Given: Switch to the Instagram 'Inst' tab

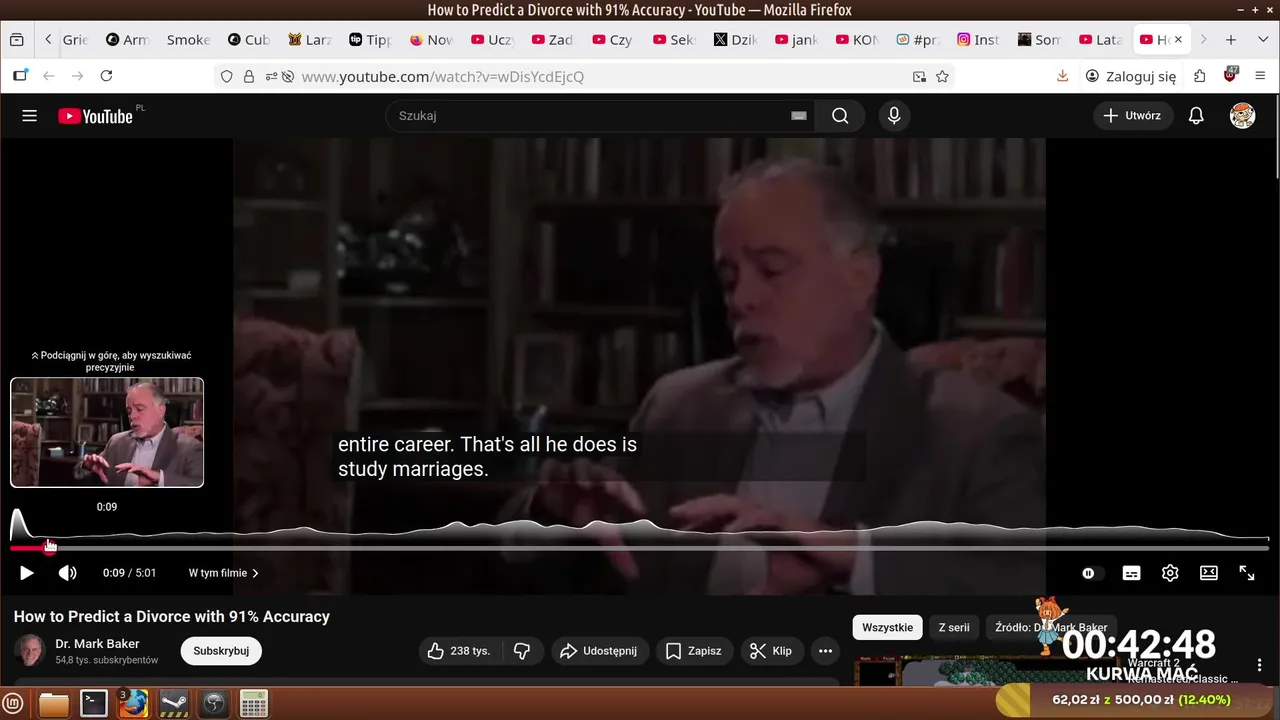Looking at the screenshot, I should point(978,40).
